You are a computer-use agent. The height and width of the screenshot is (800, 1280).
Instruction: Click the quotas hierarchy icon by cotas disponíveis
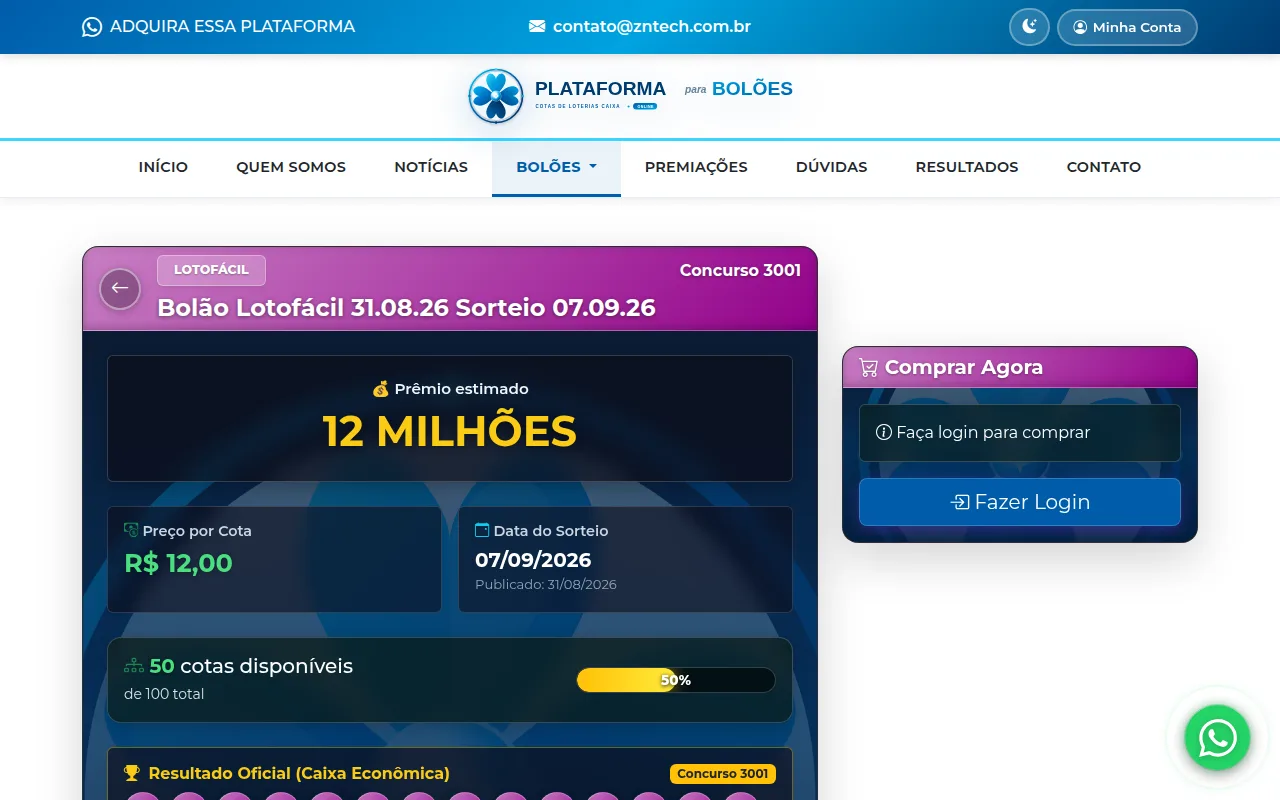click(133, 666)
